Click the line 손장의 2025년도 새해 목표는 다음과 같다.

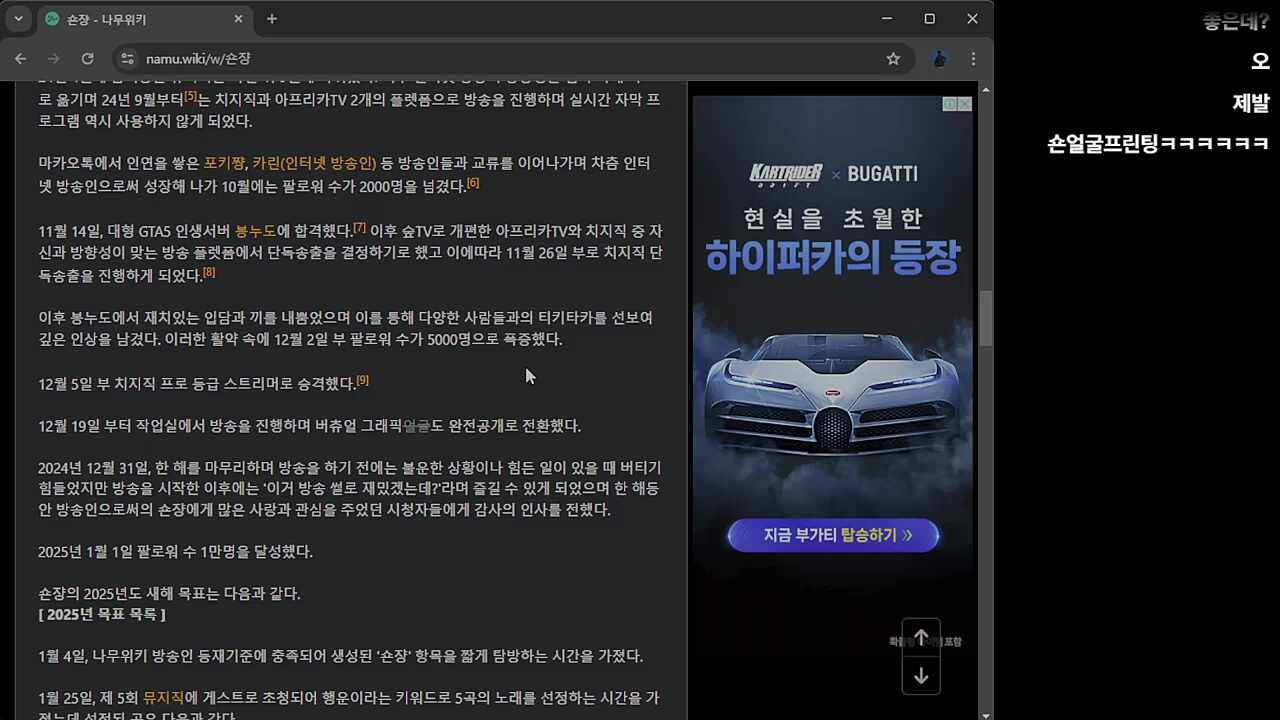(x=169, y=594)
